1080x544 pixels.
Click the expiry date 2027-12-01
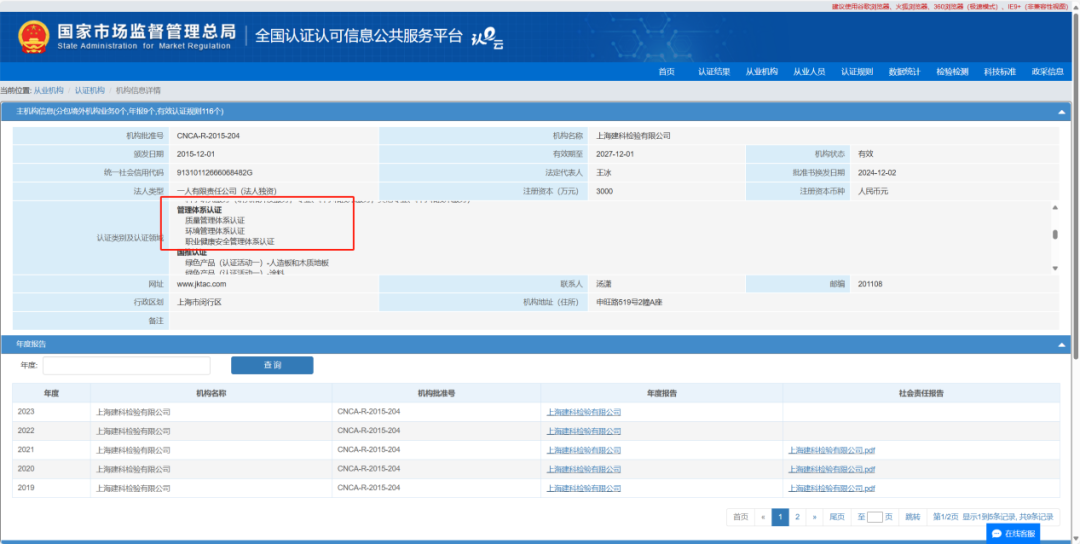tap(615, 154)
